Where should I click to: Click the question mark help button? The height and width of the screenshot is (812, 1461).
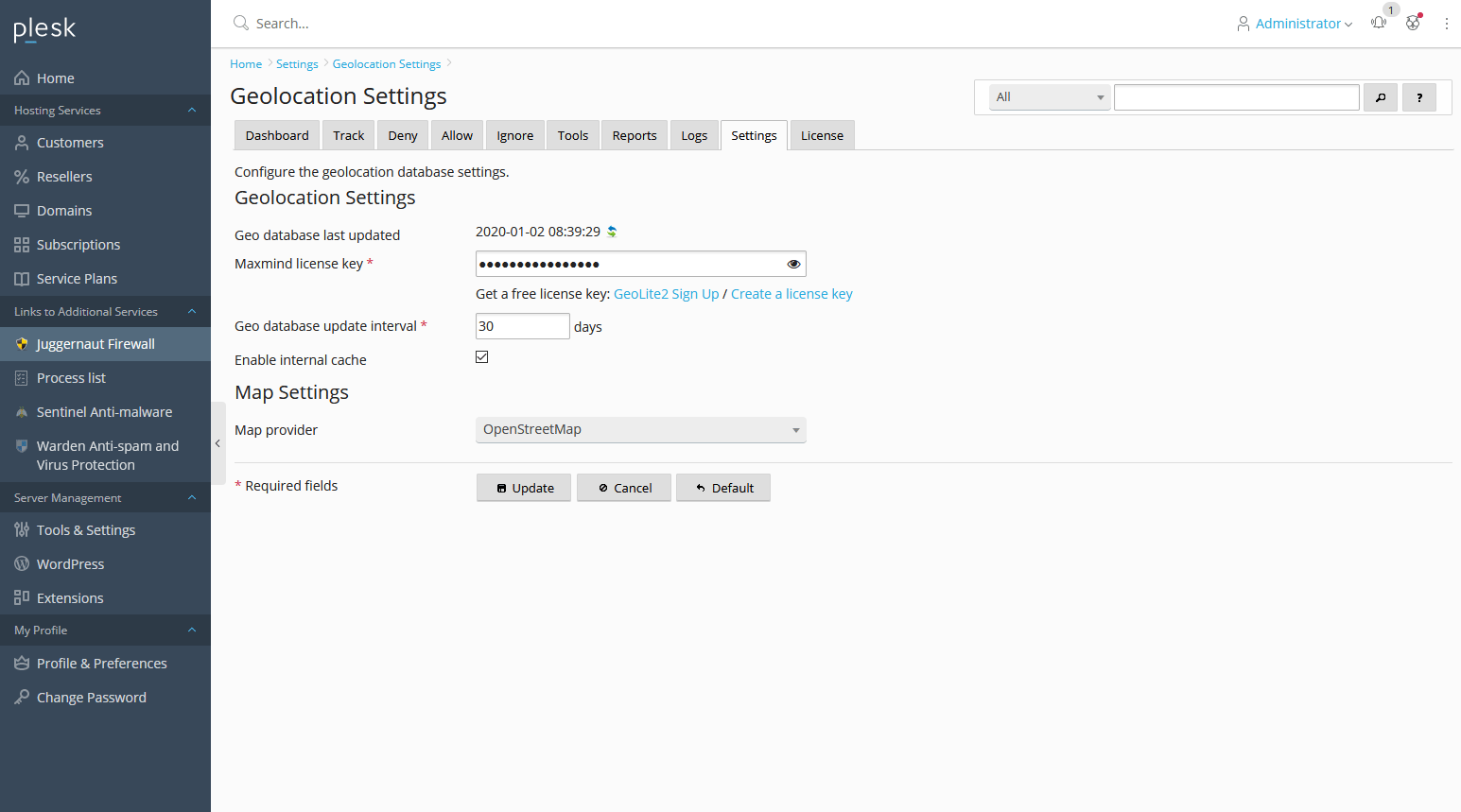tap(1419, 97)
